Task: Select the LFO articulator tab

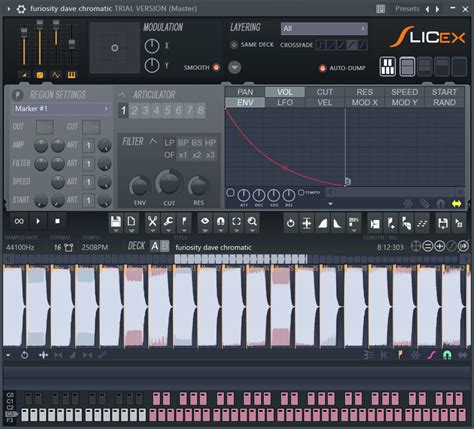Action: click(x=285, y=102)
